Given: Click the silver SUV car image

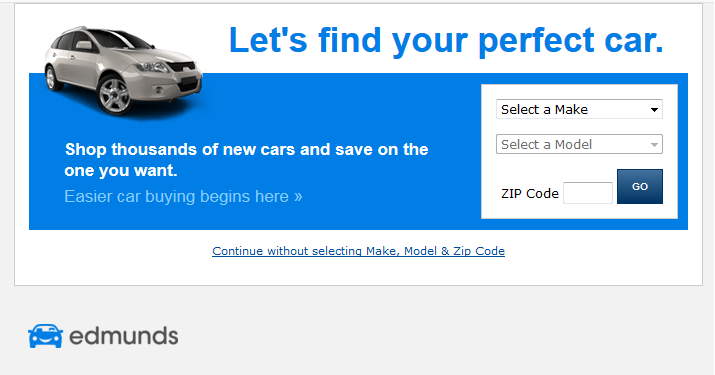Looking at the screenshot, I should coord(123,70).
